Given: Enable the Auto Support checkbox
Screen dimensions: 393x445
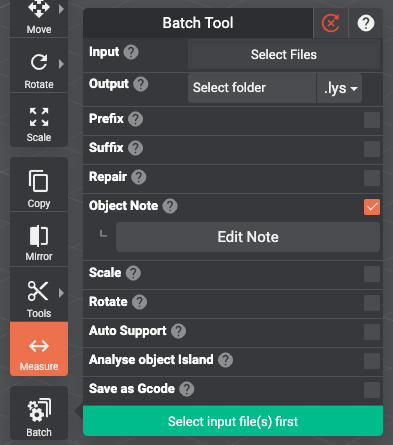Looking at the screenshot, I should (x=372, y=332).
